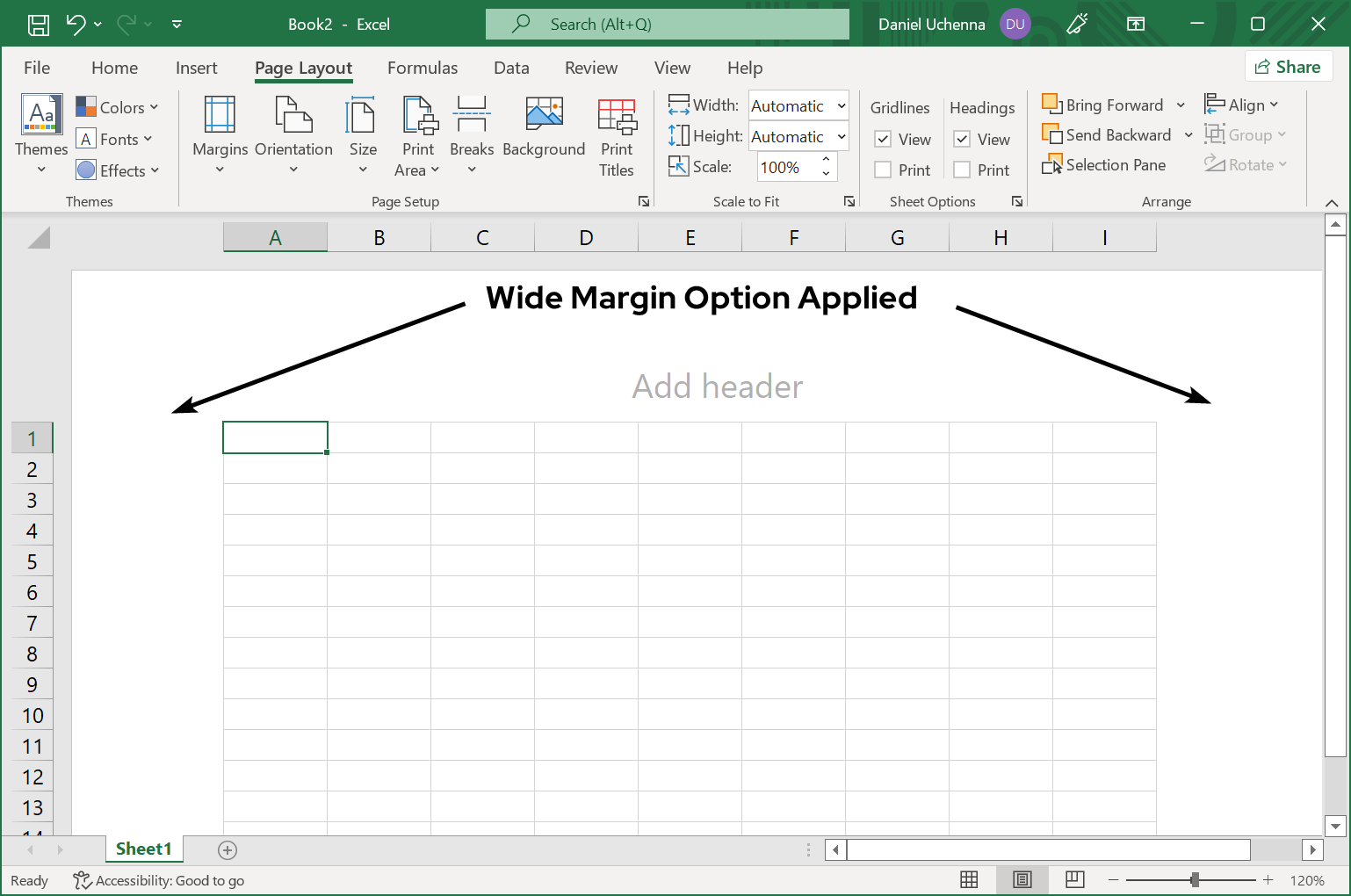This screenshot has width=1351, height=896.
Task: Add a new sheet with plus icon
Action: coord(228,849)
